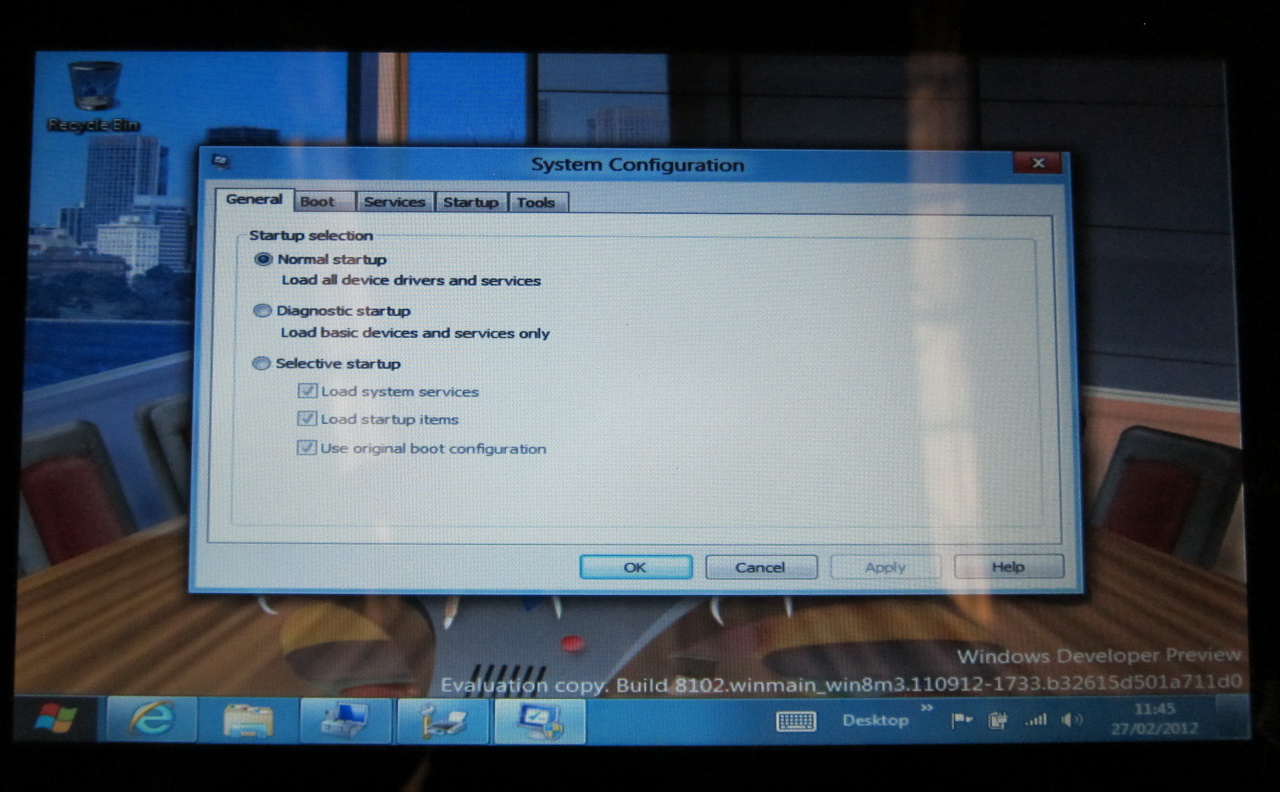Click the network signal bars icon
Screen dimensions: 1280x792
pos(1036,720)
